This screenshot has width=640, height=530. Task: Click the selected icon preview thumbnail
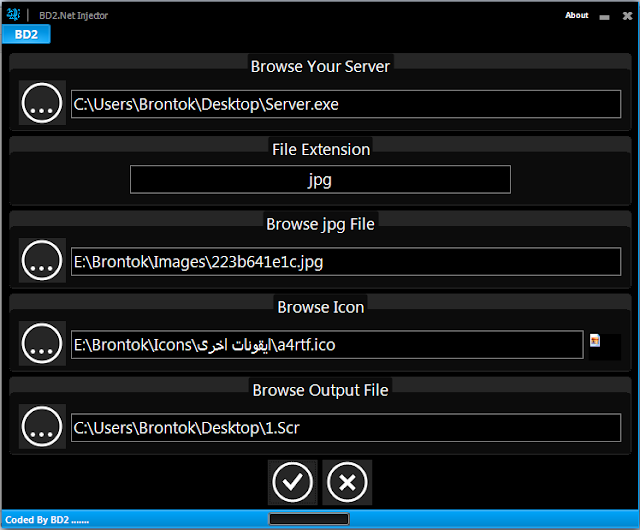(595, 341)
